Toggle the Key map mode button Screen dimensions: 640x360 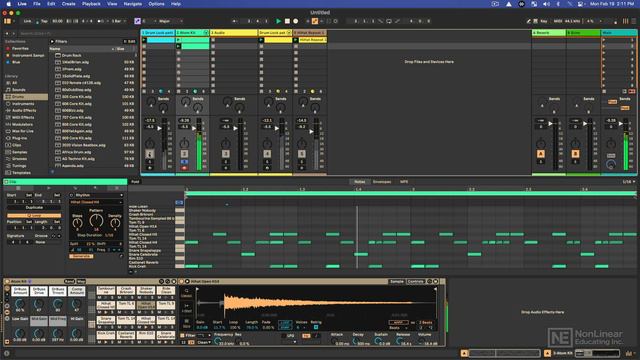click(543, 21)
